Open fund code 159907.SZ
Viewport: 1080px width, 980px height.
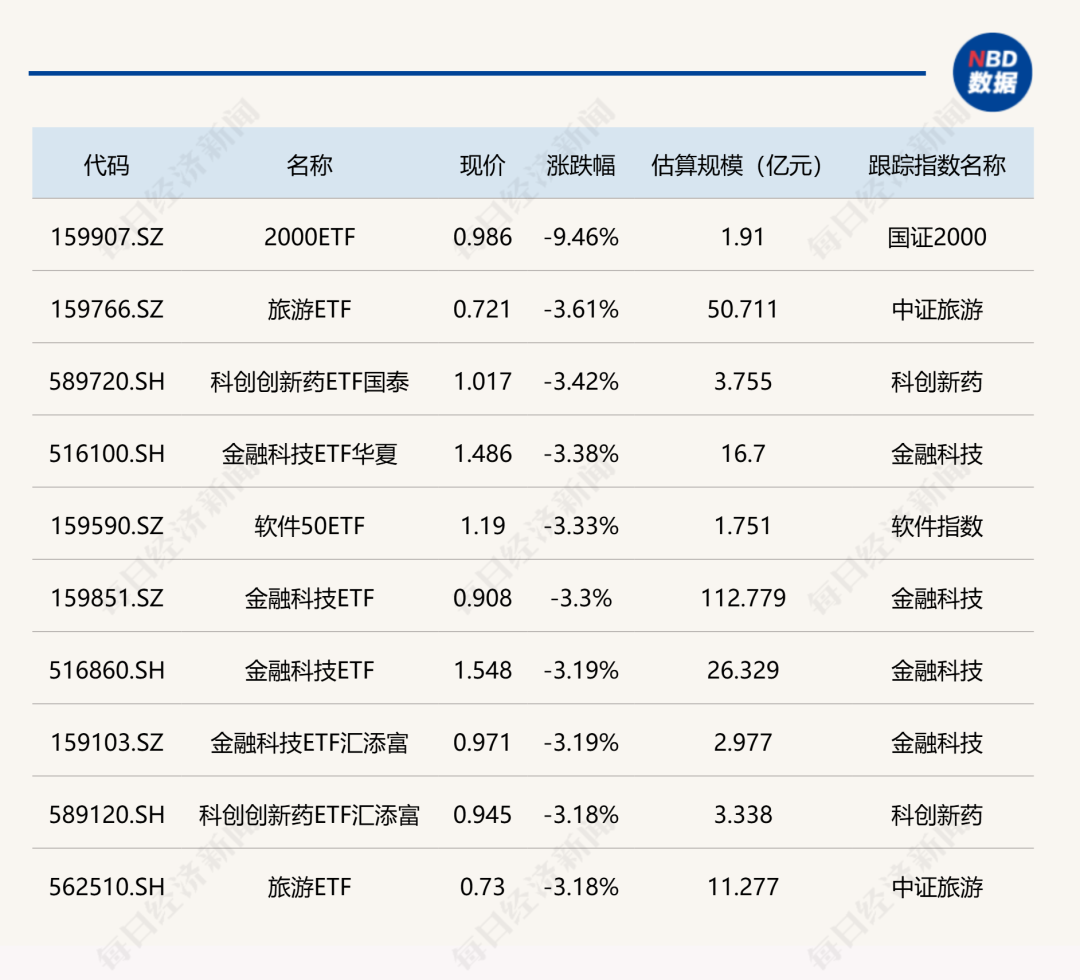click(x=106, y=237)
